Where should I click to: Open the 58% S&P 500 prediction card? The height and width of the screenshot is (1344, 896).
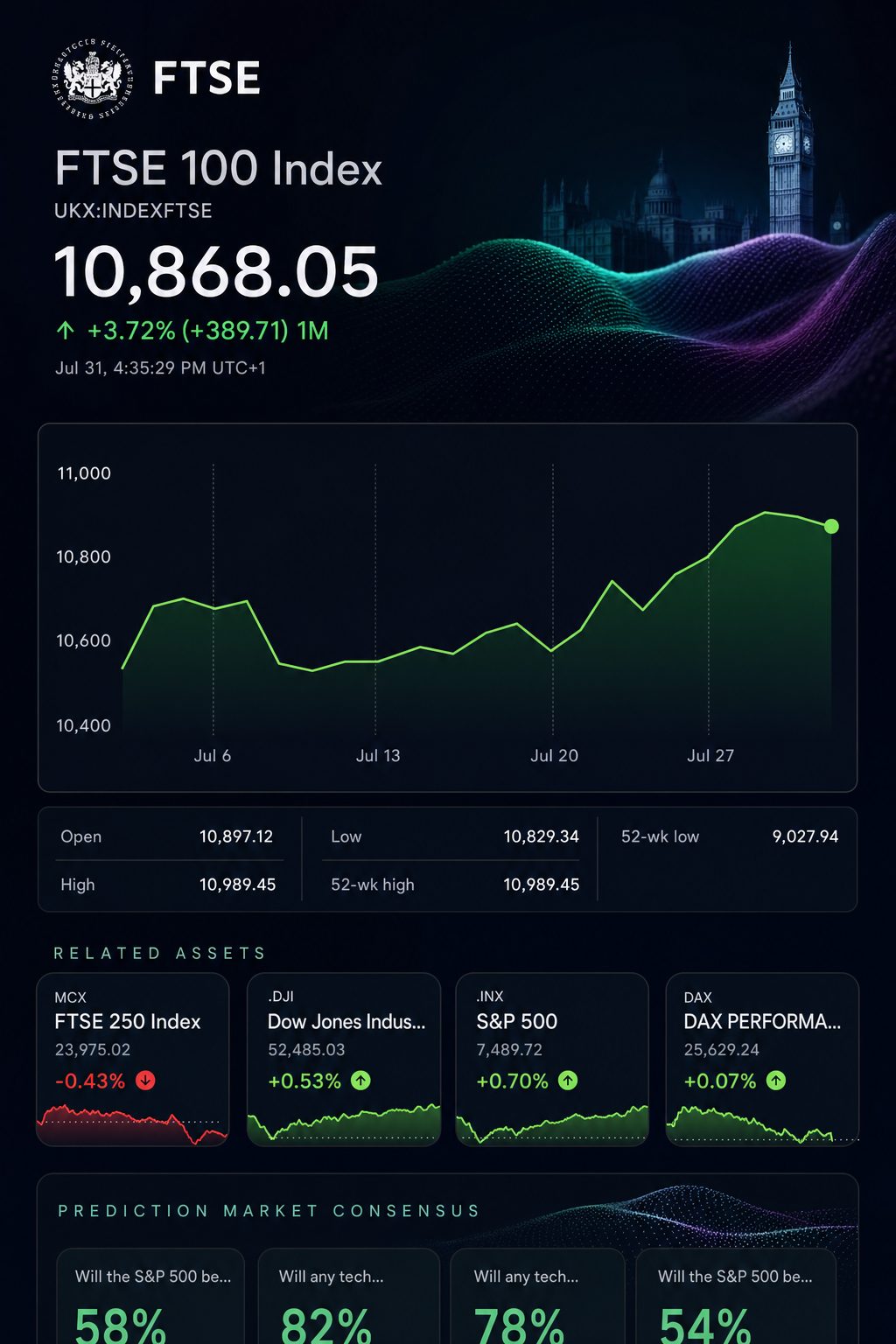150,1297
